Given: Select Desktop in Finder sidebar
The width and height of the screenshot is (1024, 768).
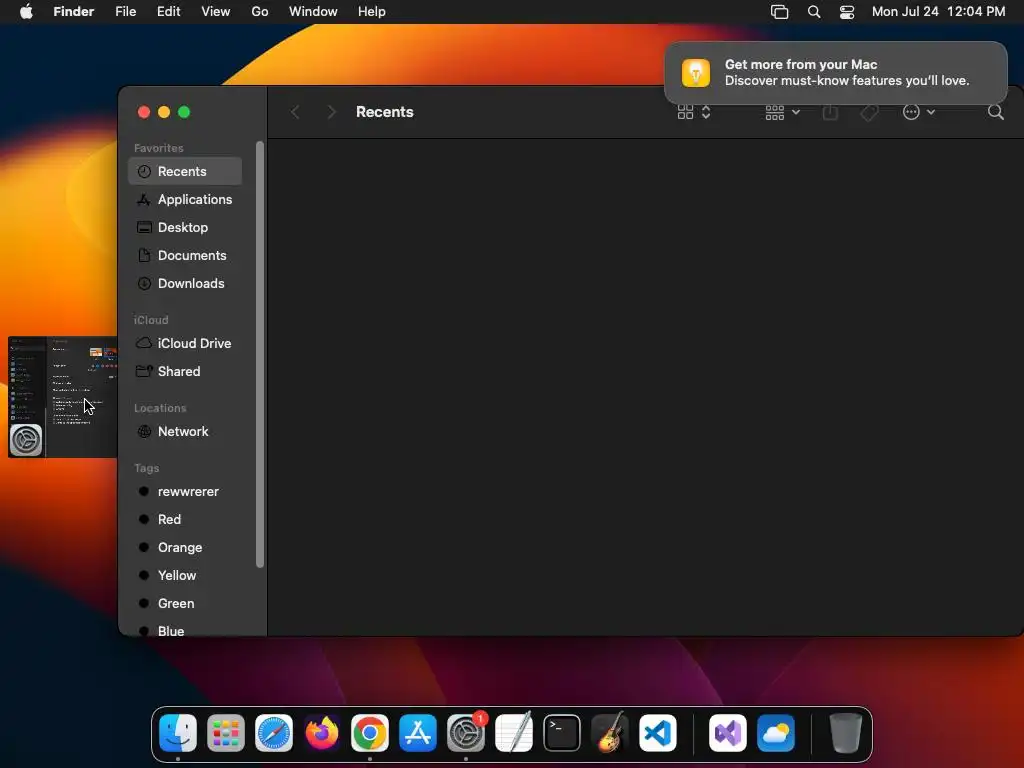Looking at the screenshot, I should tap(185, 227).
